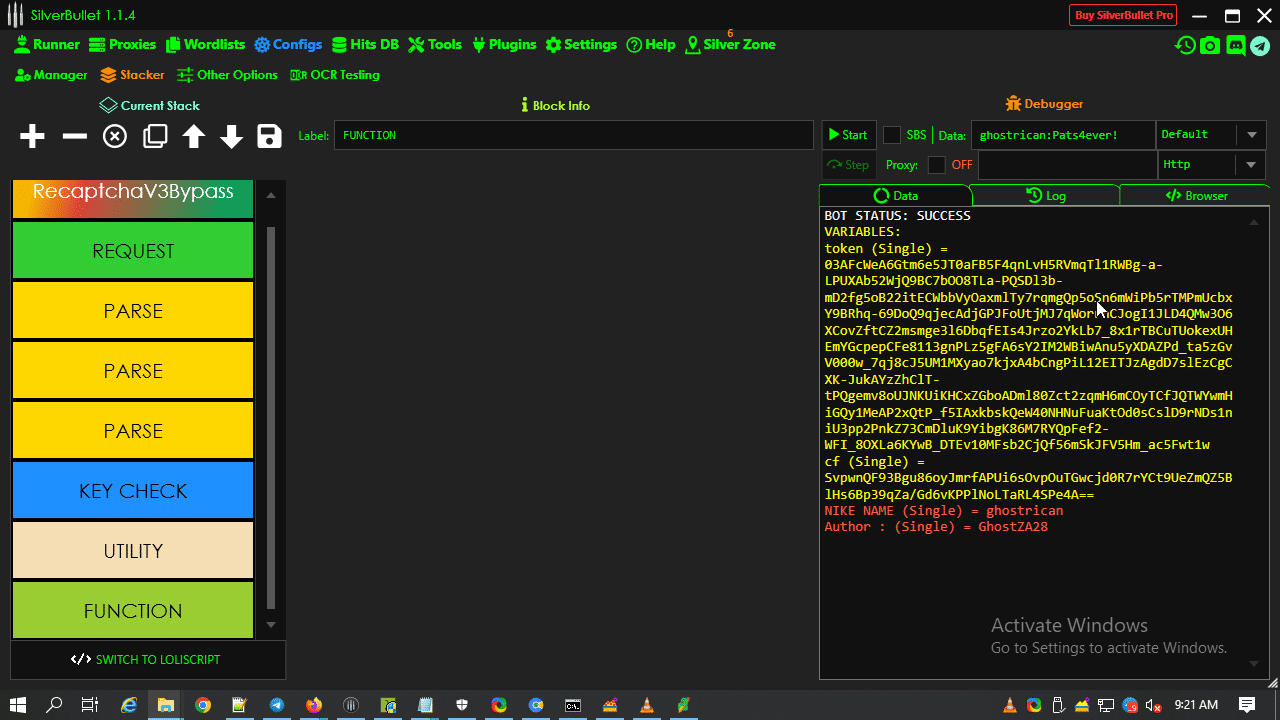Click the camera screenshot icon
This screenshot has width=1280, height=720.
1210,45
